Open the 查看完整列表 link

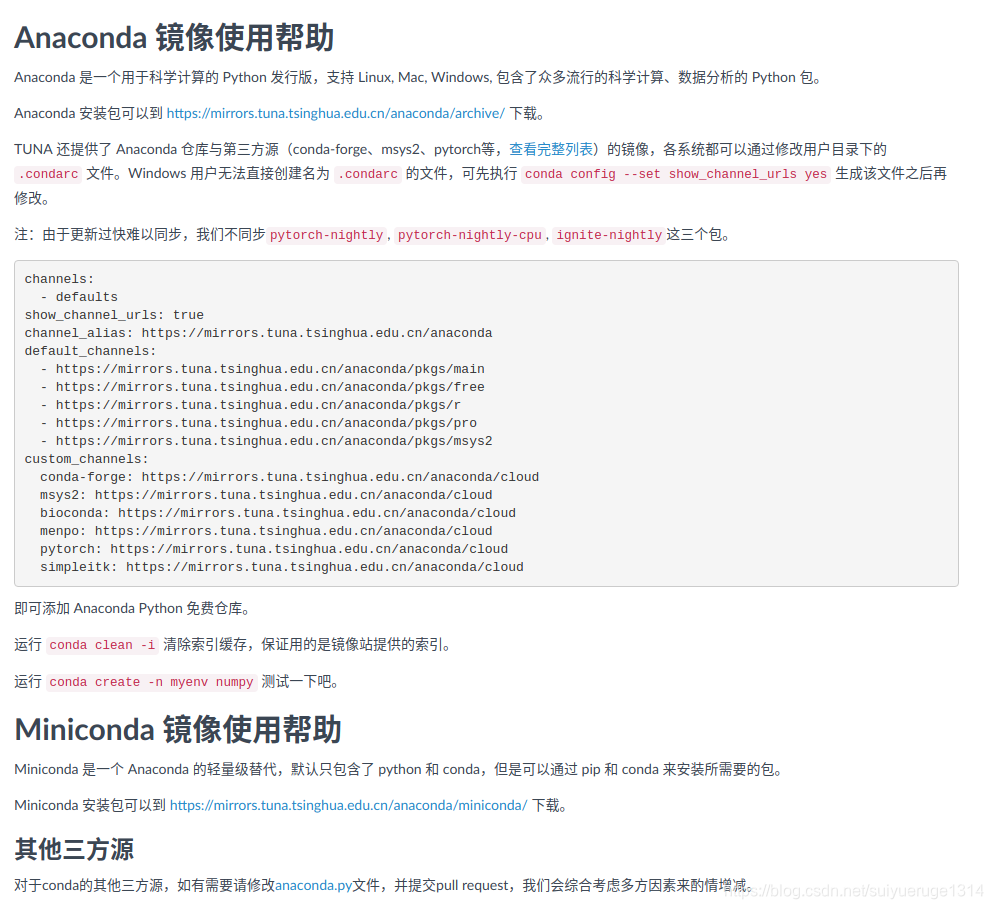click(551, 149)
